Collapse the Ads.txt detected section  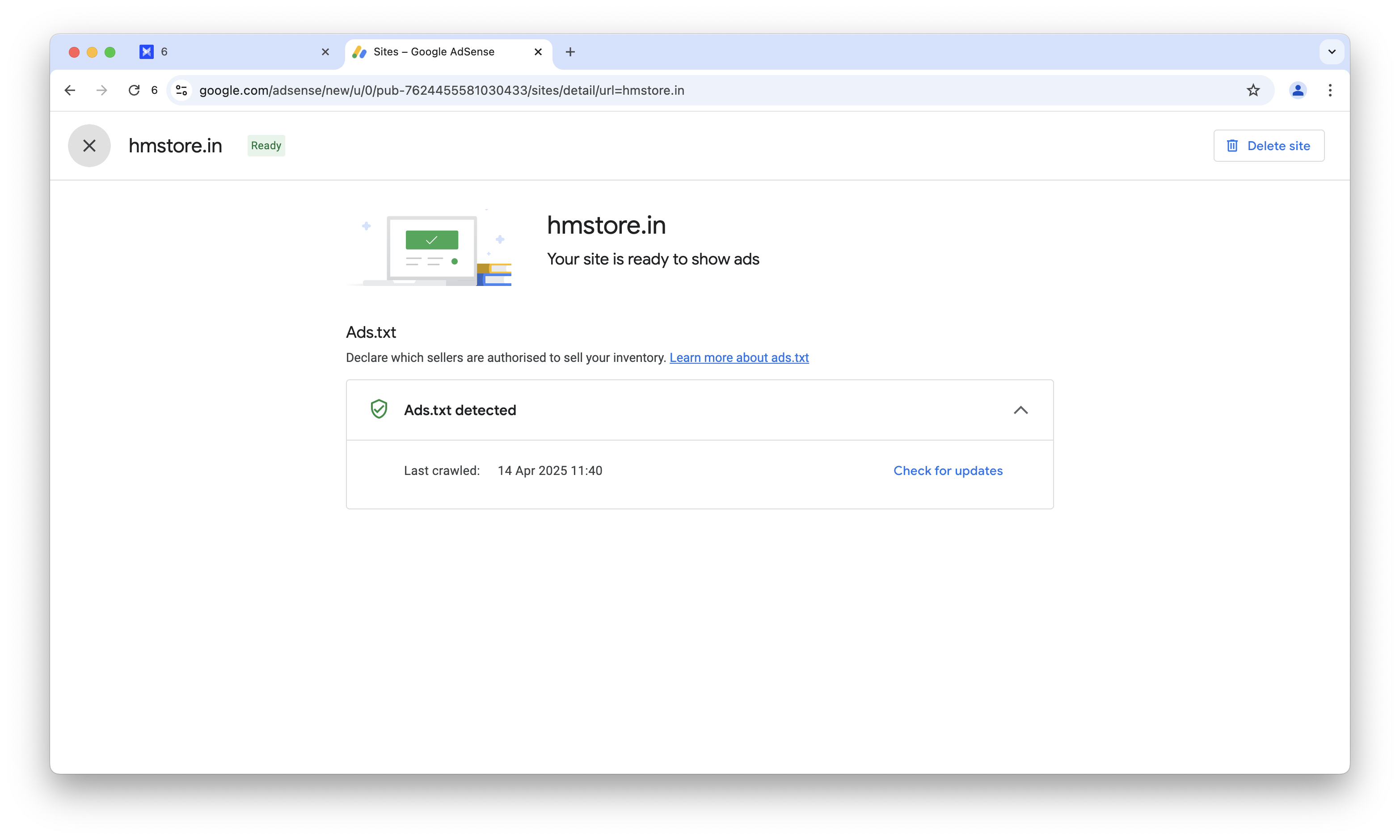coord(1020,410)
